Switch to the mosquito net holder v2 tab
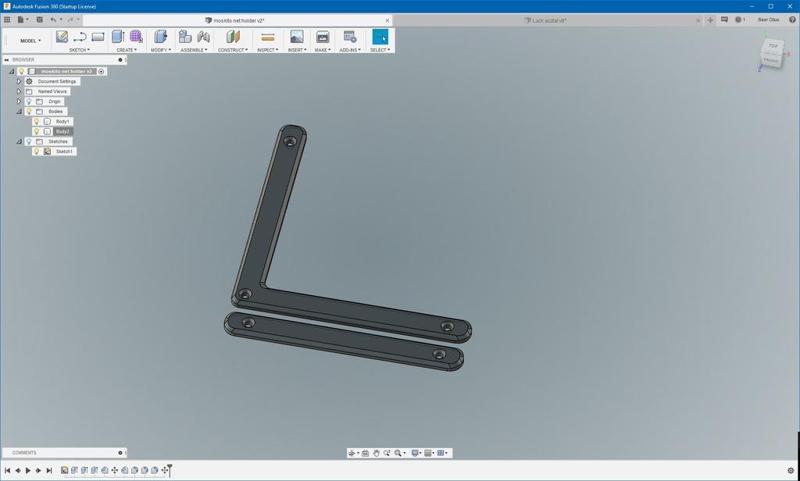The height and width of the screenshot is (481, 800). [234, 20]
